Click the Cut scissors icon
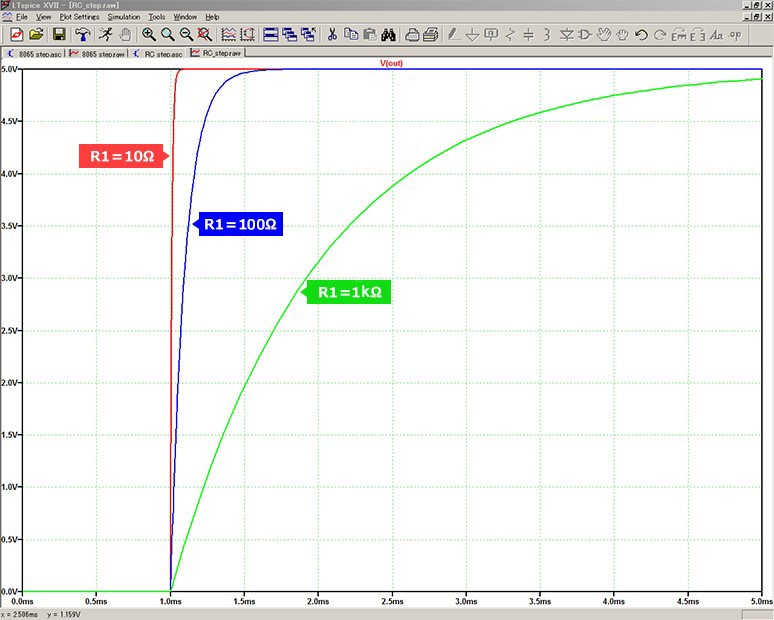This screenshot has width=774, height=620. 332,35
